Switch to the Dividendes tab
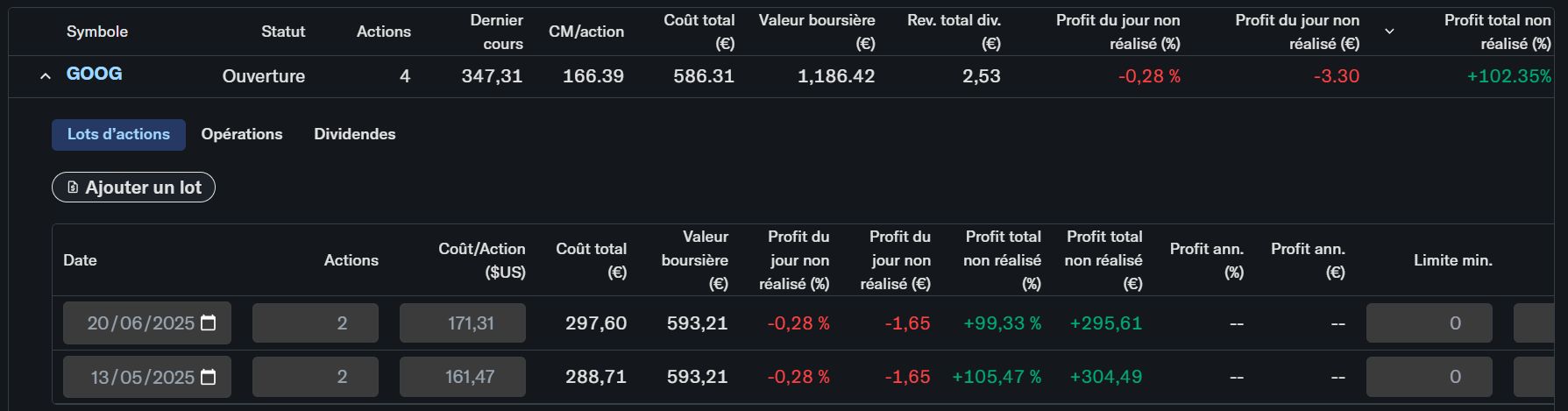Image resolution: width=1568 pixels, height=411 pixels. (x=355, y=134)
